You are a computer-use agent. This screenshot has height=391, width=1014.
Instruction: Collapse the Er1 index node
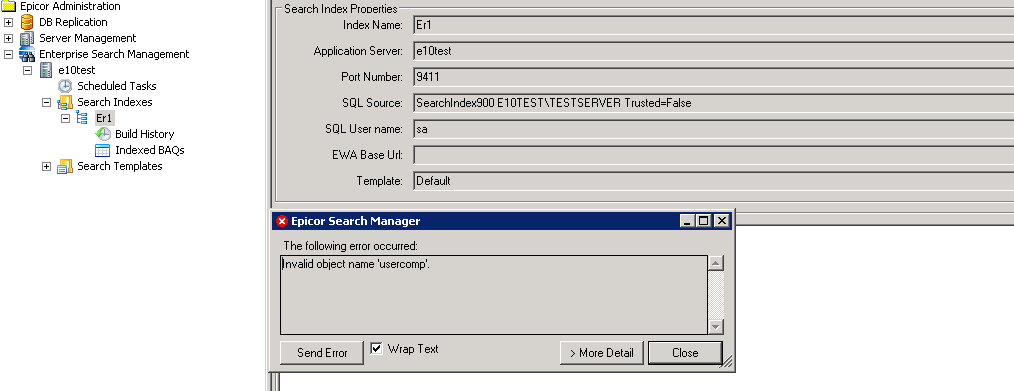point(65,118)
